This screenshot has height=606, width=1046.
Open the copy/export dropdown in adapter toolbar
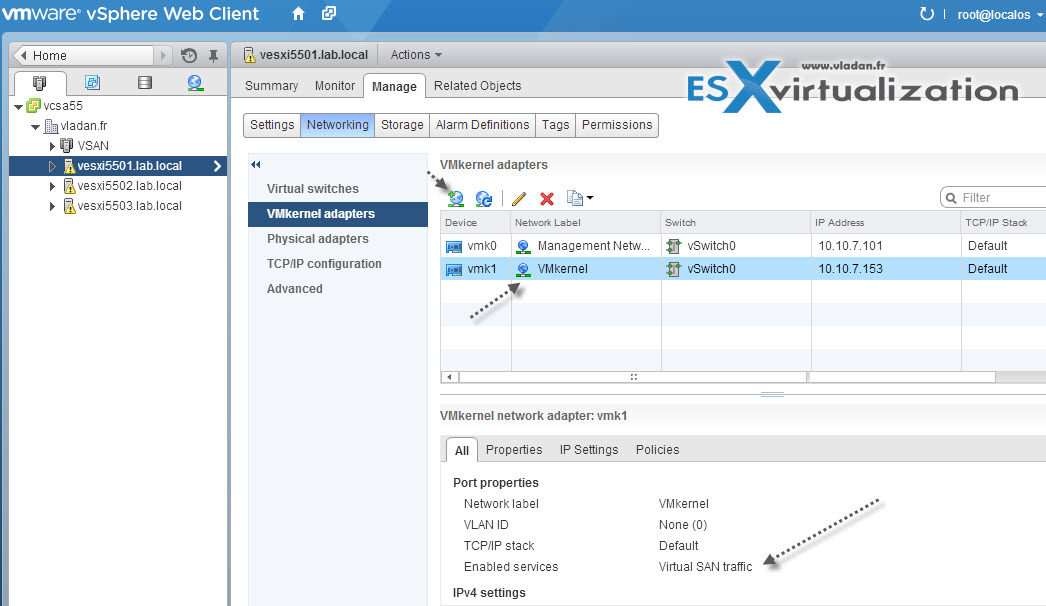pos(579,198)
